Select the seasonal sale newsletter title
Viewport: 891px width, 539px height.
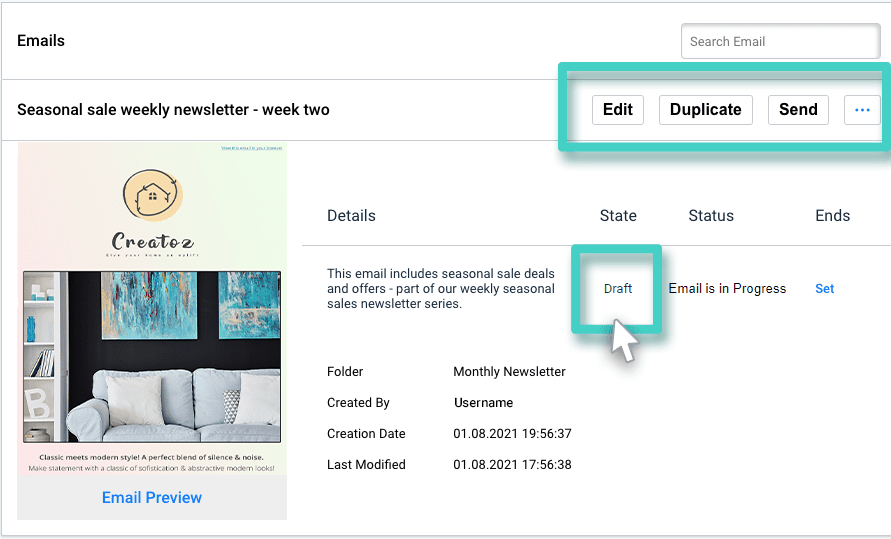(173, 110)
